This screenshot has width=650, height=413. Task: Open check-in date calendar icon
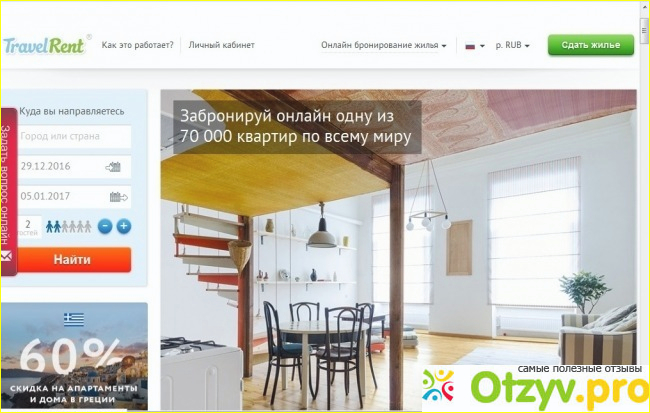(x=113, y=167)
